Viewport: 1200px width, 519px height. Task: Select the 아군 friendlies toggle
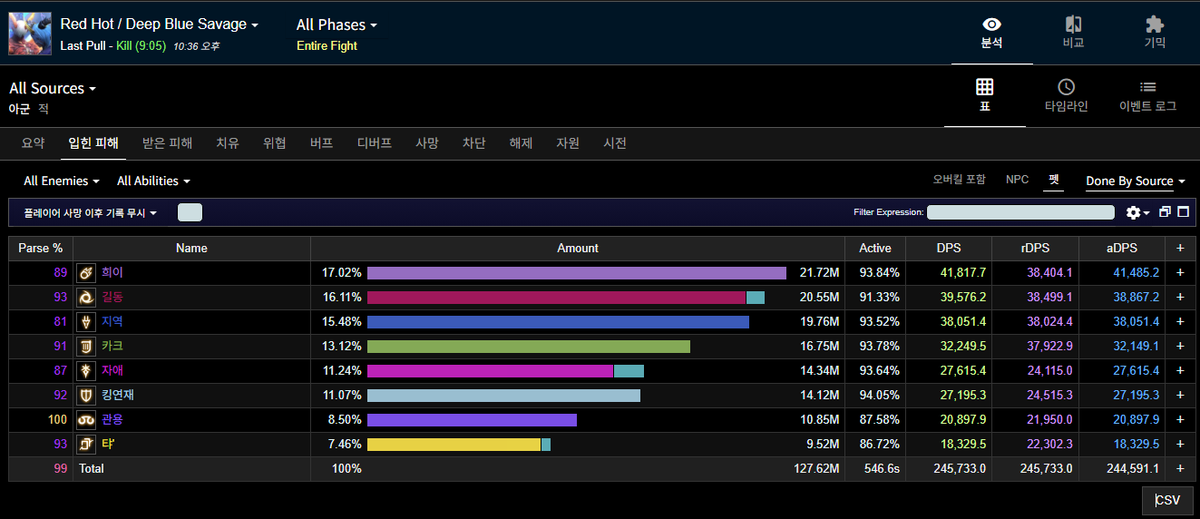[x=20, y=108]
